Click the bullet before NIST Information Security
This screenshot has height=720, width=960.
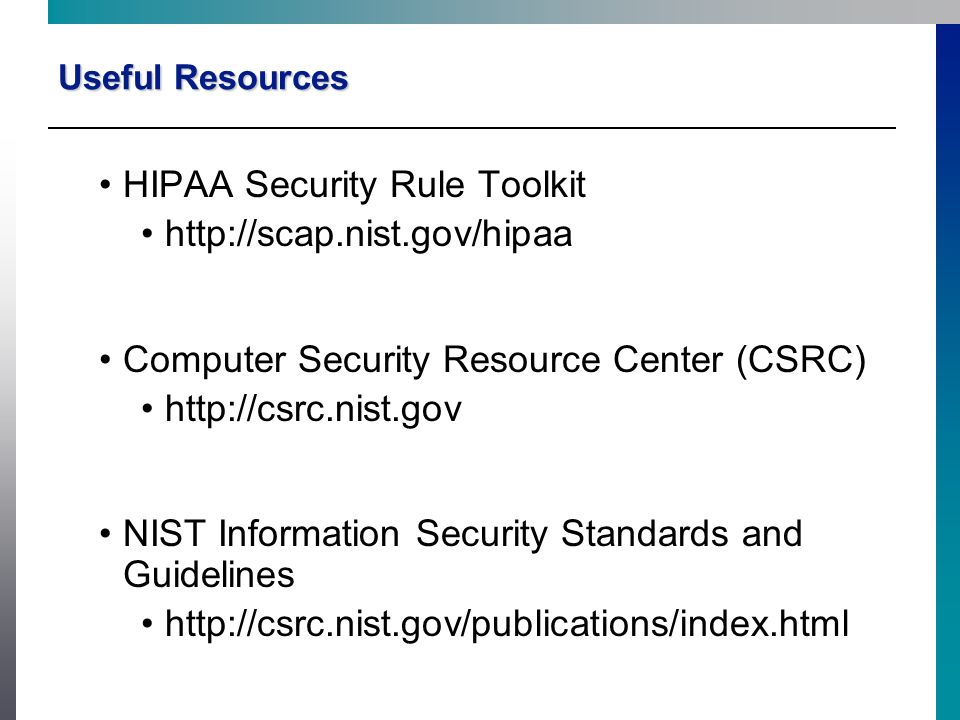coord(105,534)
